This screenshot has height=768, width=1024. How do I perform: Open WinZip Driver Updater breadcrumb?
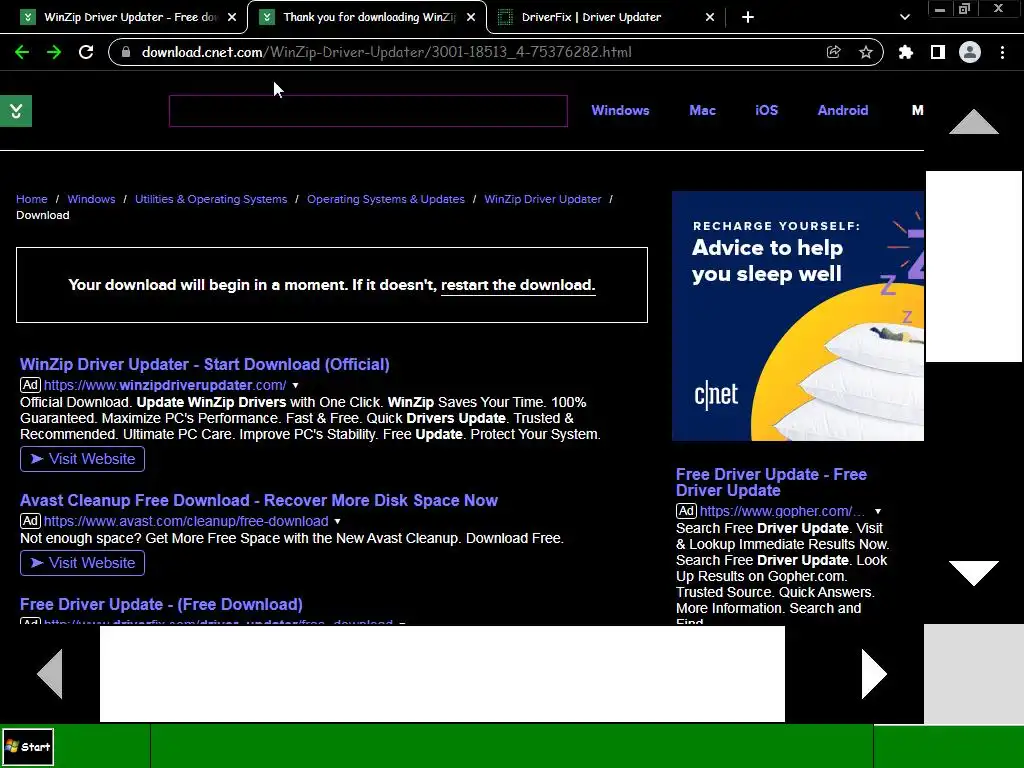click(x=543, y=199)
